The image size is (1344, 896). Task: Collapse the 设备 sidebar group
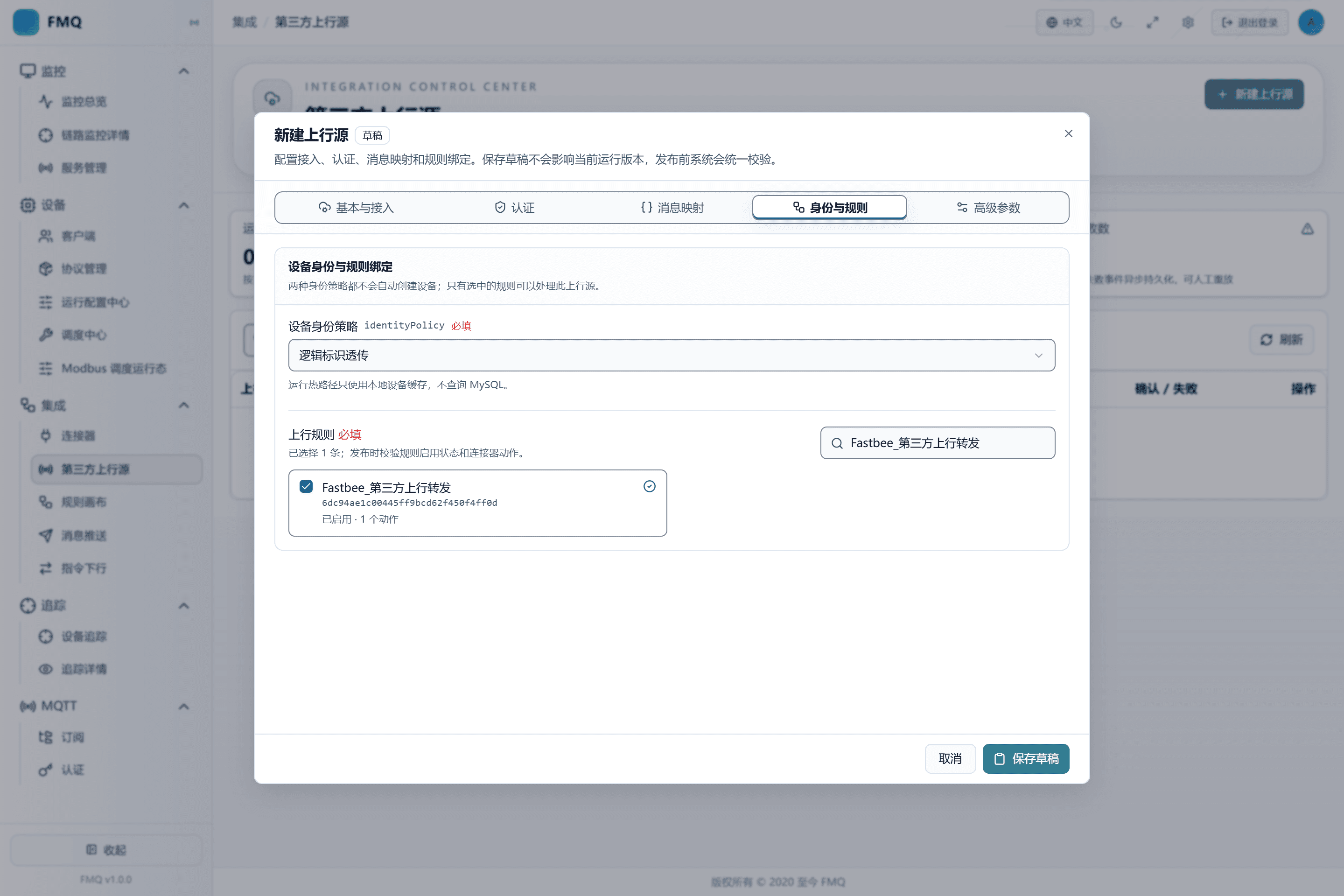(183, 205)
